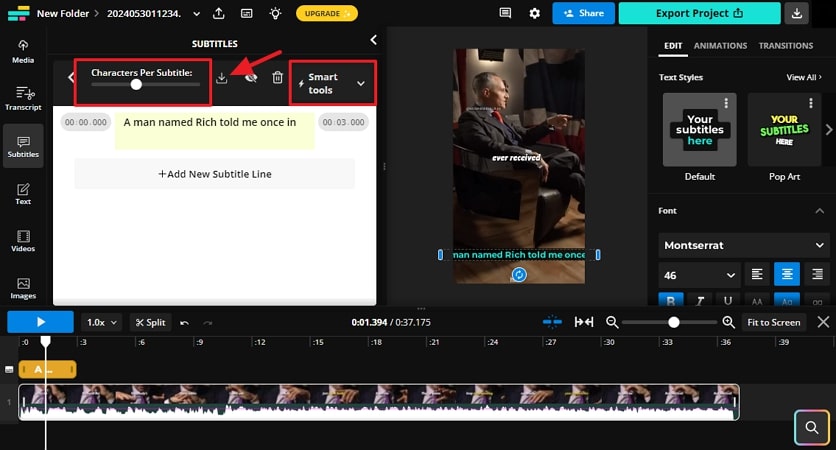The image size is (836, 450).
Task: Click Fit to Screen button
Action: (x=774, y=322)
